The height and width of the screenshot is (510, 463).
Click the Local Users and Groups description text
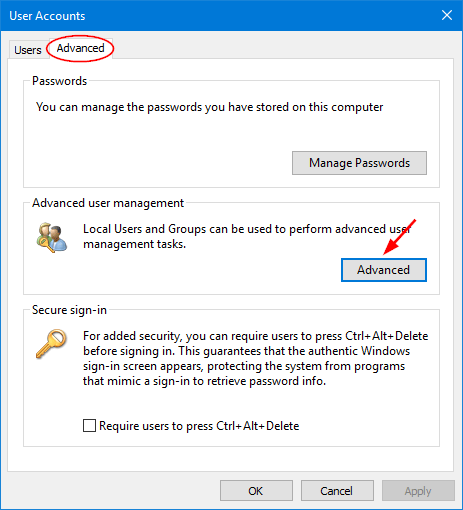(x=247, y=236)
